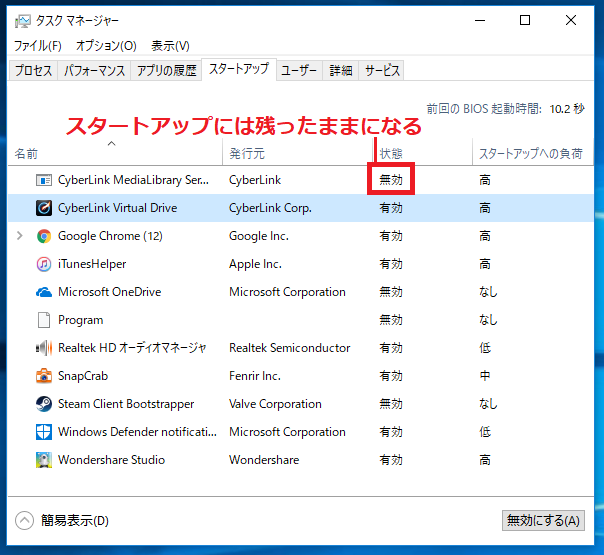This screenshot has width=604, height=555.
Task: Click 有効 status of iTunesHelper row
Action: click(x=391, y=264)
